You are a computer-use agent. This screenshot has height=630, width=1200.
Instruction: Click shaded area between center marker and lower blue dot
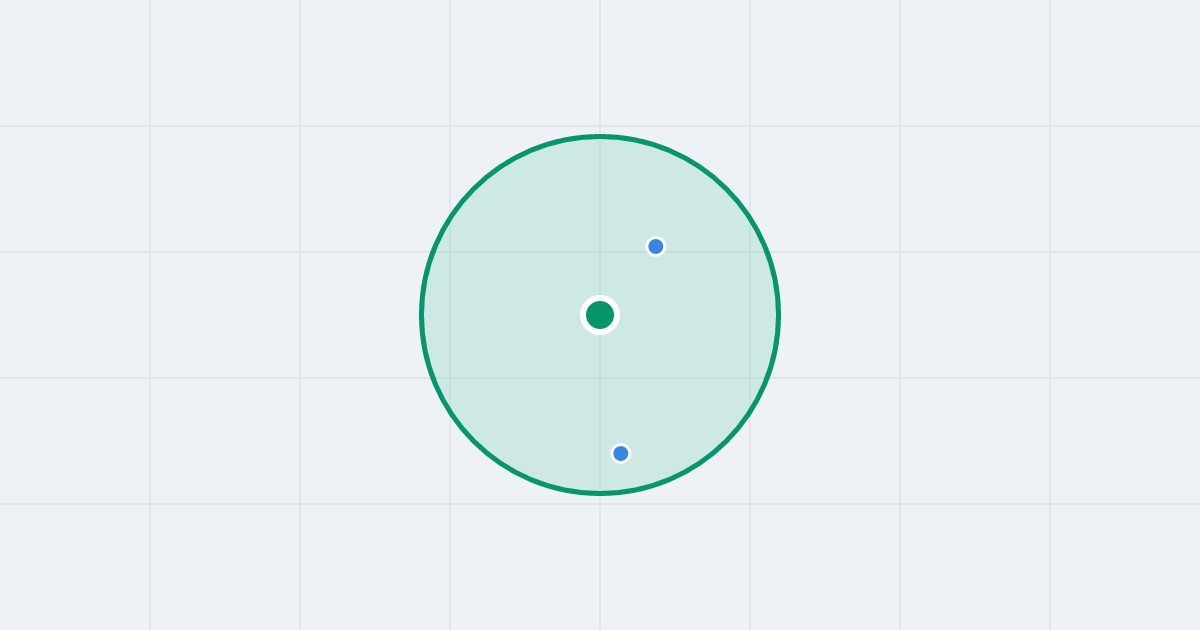point(610,385)
